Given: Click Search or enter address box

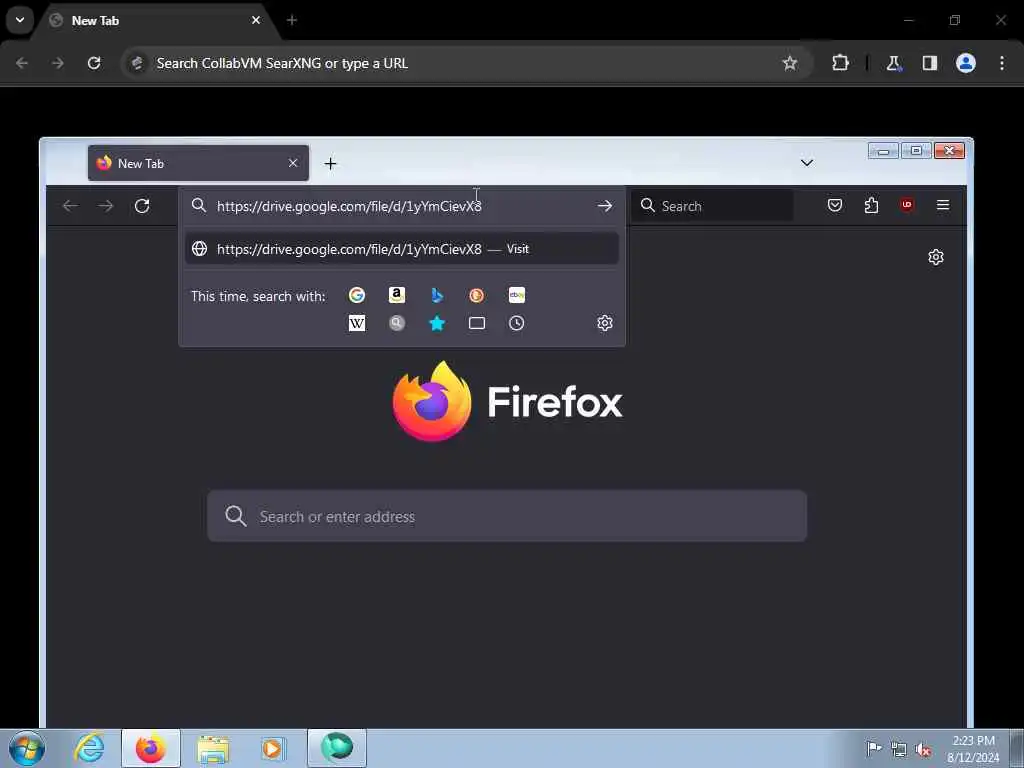Looking at the screenshot, I should (x=507, y=516).
